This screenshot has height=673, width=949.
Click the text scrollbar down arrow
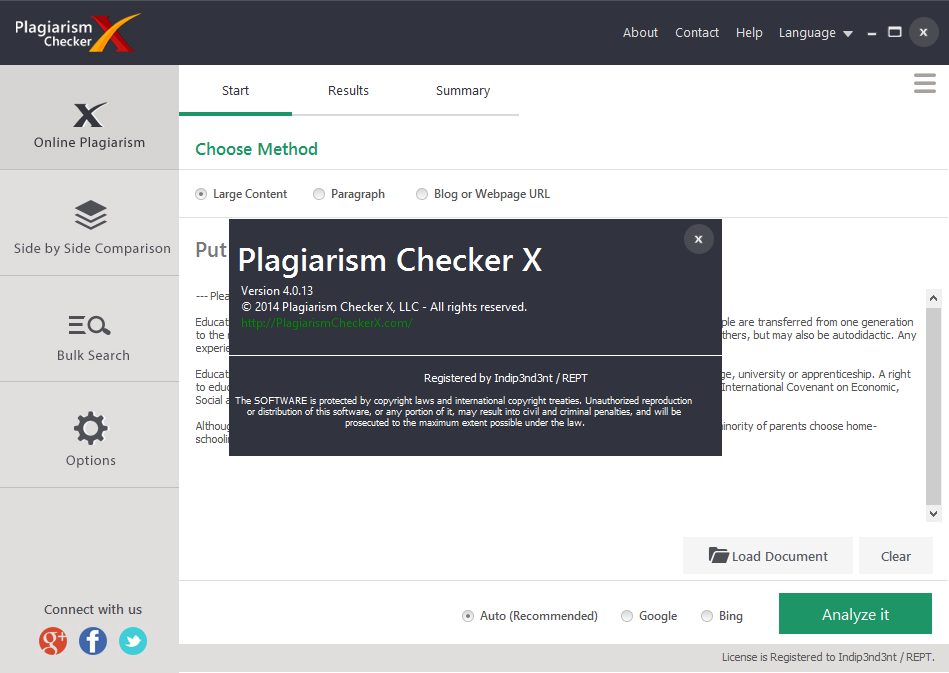(933, 514)
